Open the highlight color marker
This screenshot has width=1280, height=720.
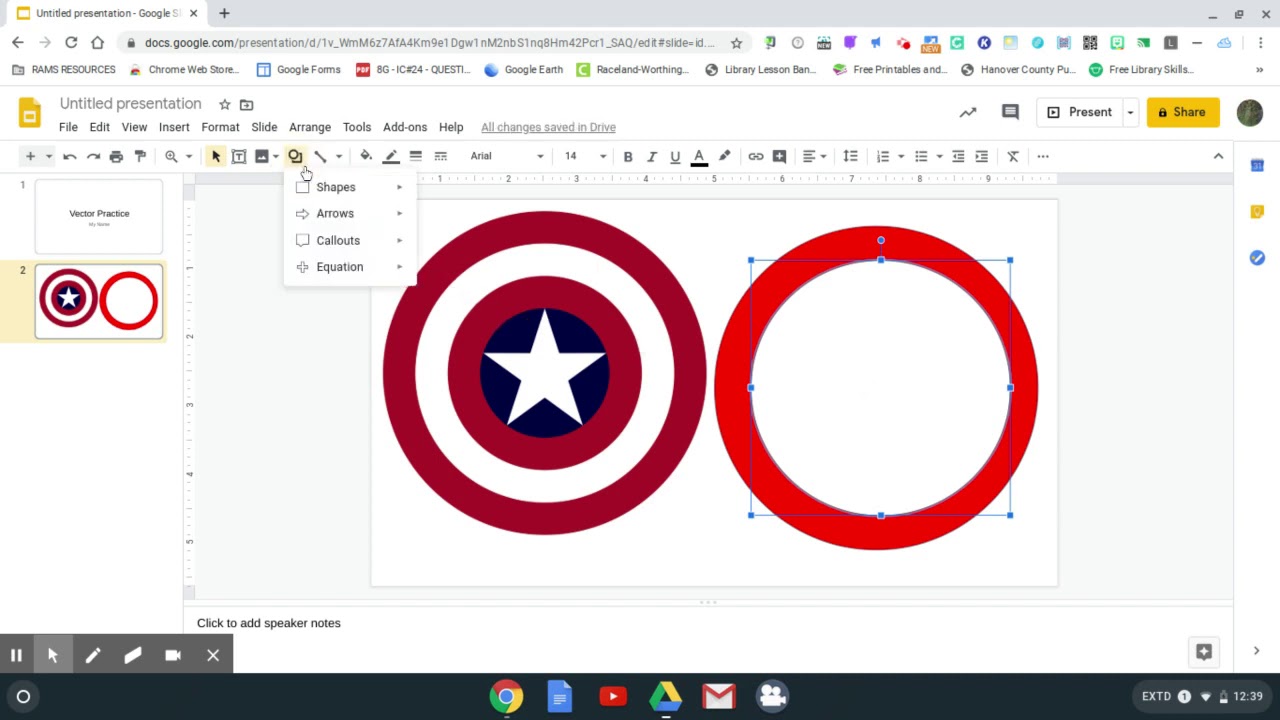pyautogui.click(x=724, y=156)
